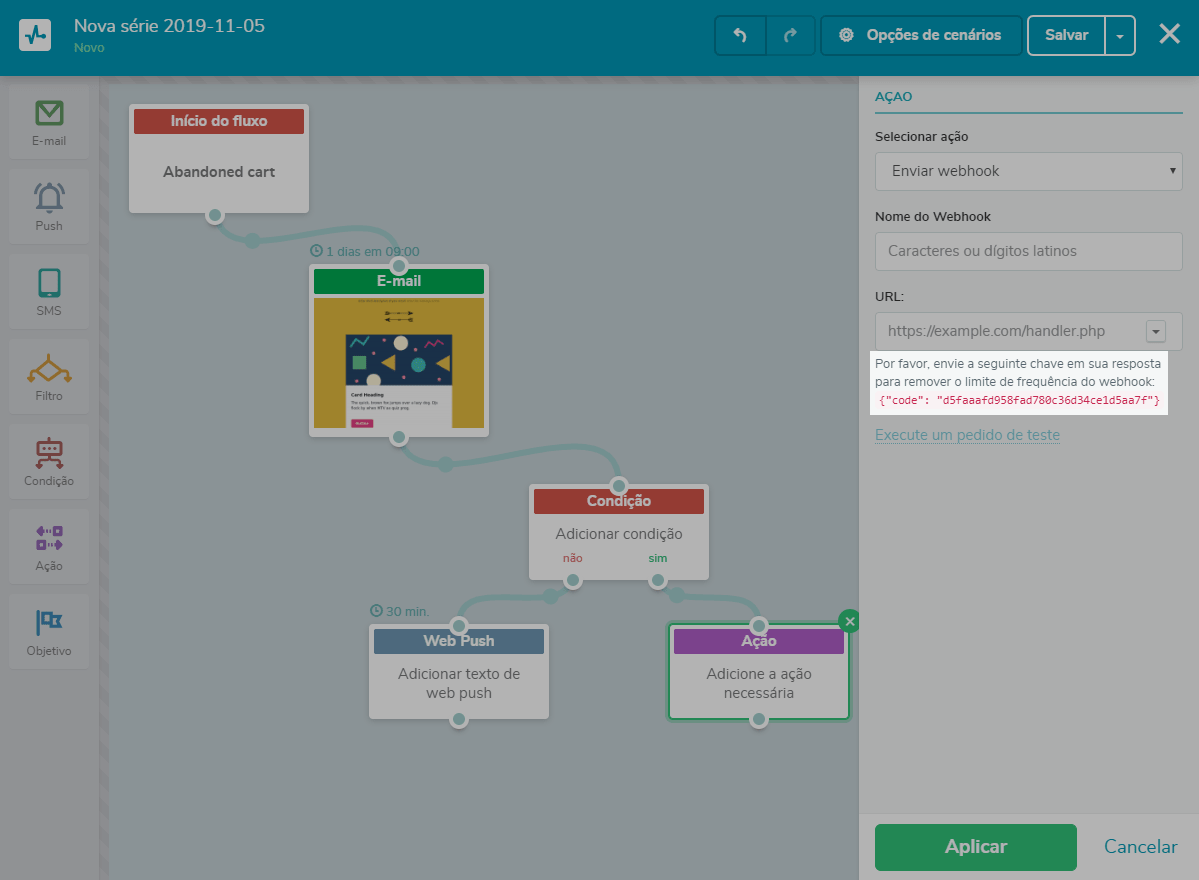Select the 'não' branch of the Condição node
The height and width of the screenshot is (880, 1199).
pos(571,558)
